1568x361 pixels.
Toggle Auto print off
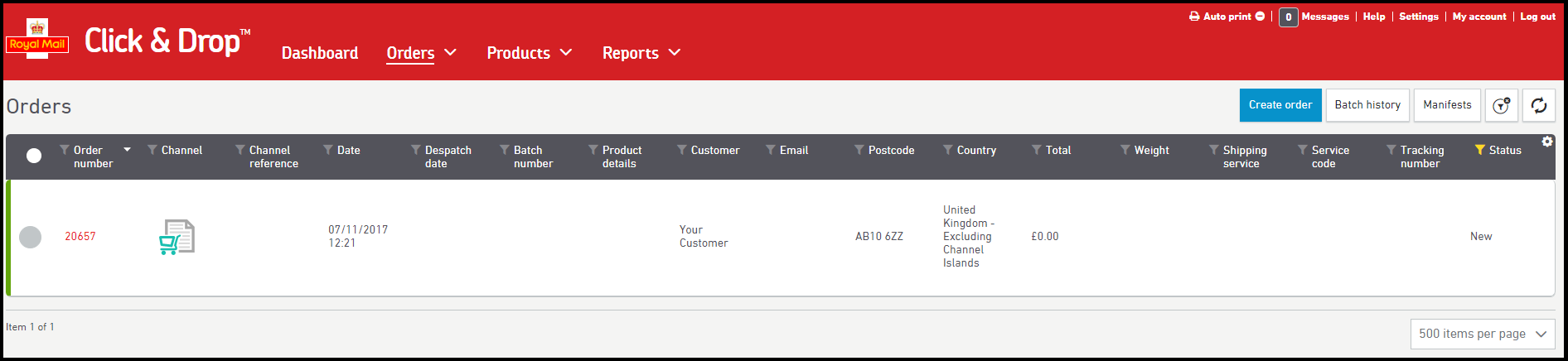click(1260, 17)
